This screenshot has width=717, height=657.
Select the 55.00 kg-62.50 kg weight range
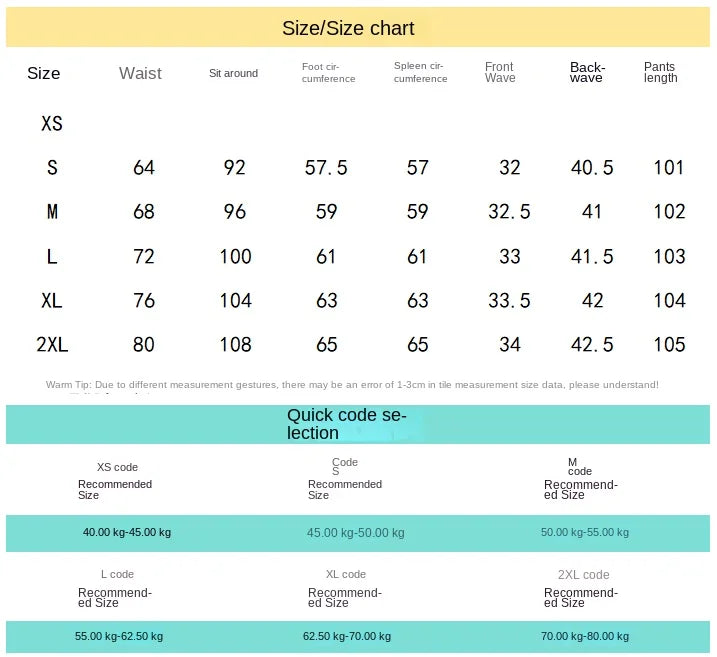point(119,636)
